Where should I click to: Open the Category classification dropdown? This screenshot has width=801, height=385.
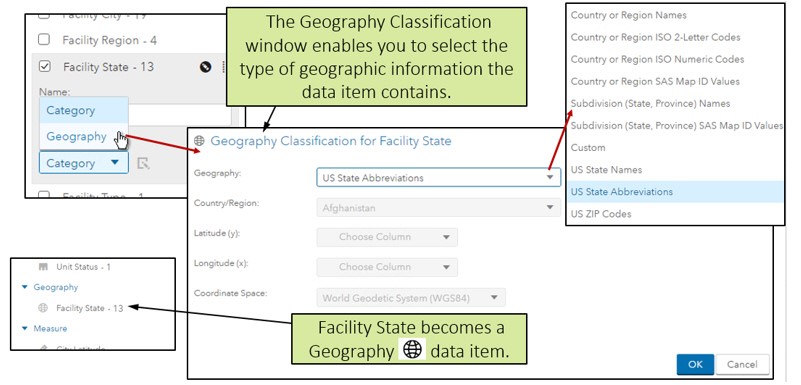click(83, 163)
